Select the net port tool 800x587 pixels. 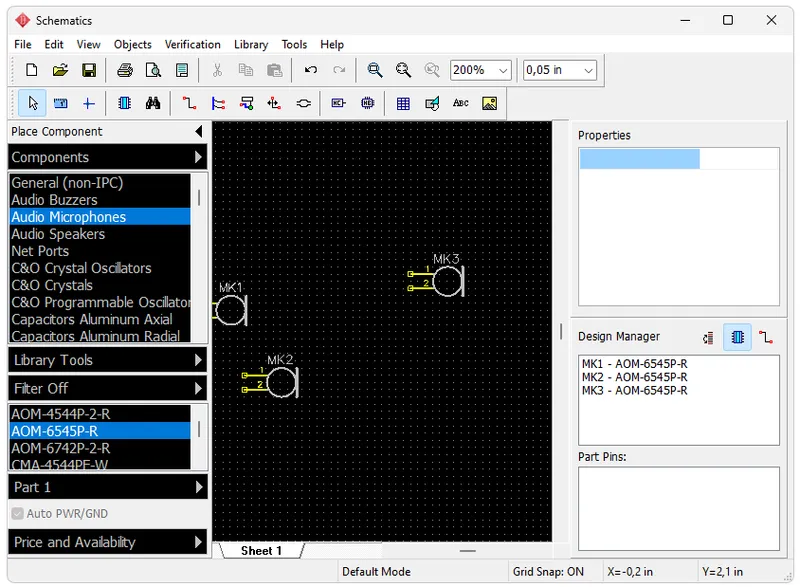(x=338, y=104)
